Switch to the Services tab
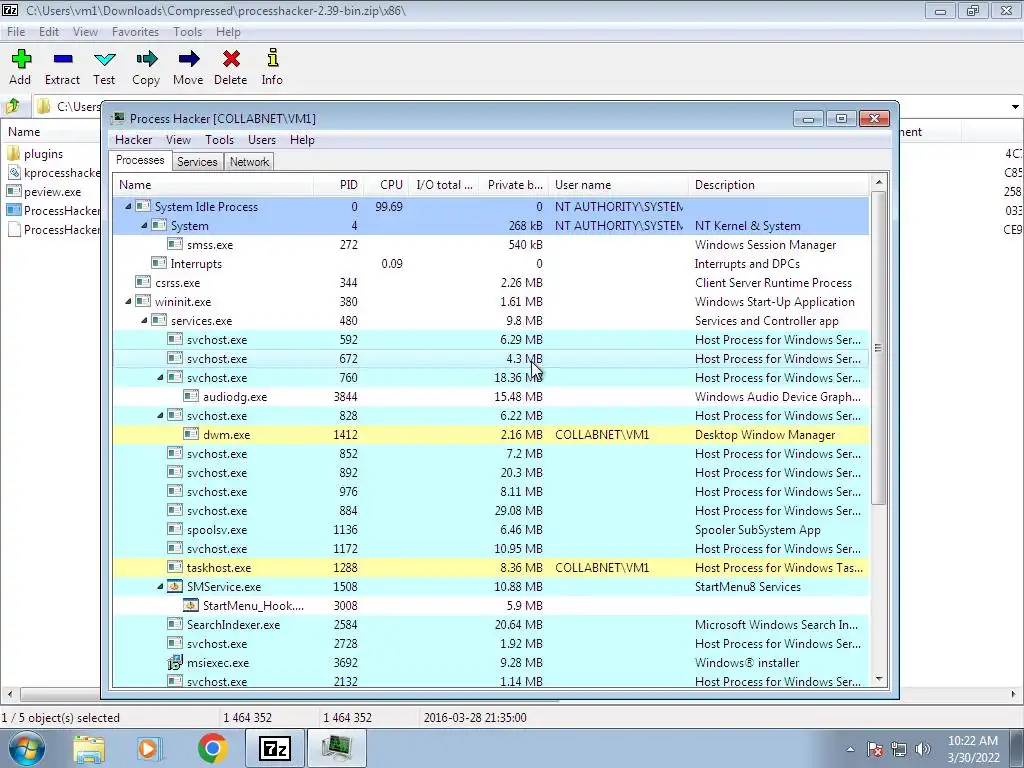 tap(197, 162)
